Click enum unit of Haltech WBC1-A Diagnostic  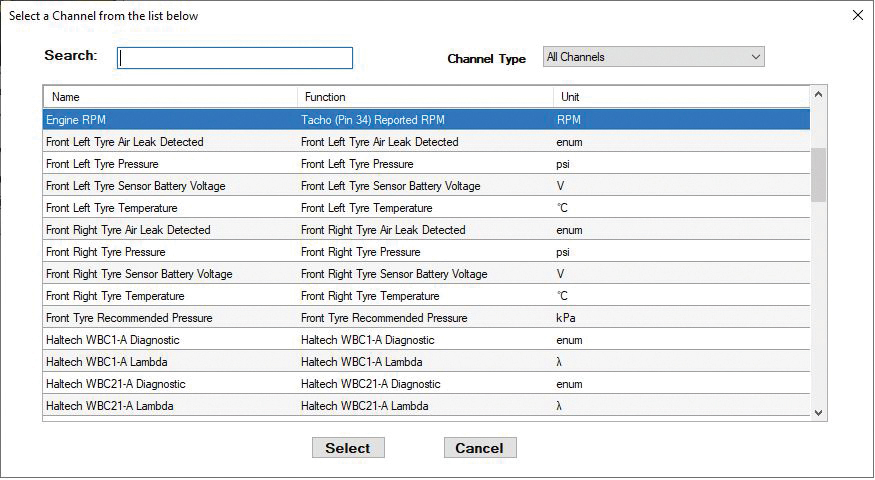tap(569, 340)
